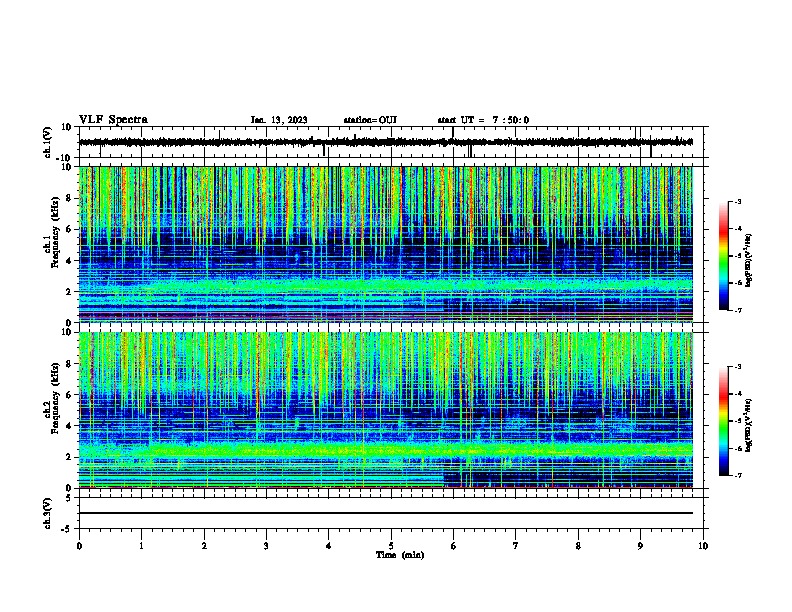The width and height of the screenshot is (792, 612).
Task: Click the upper color scale bar for ch.1
Action: point(723,256)
